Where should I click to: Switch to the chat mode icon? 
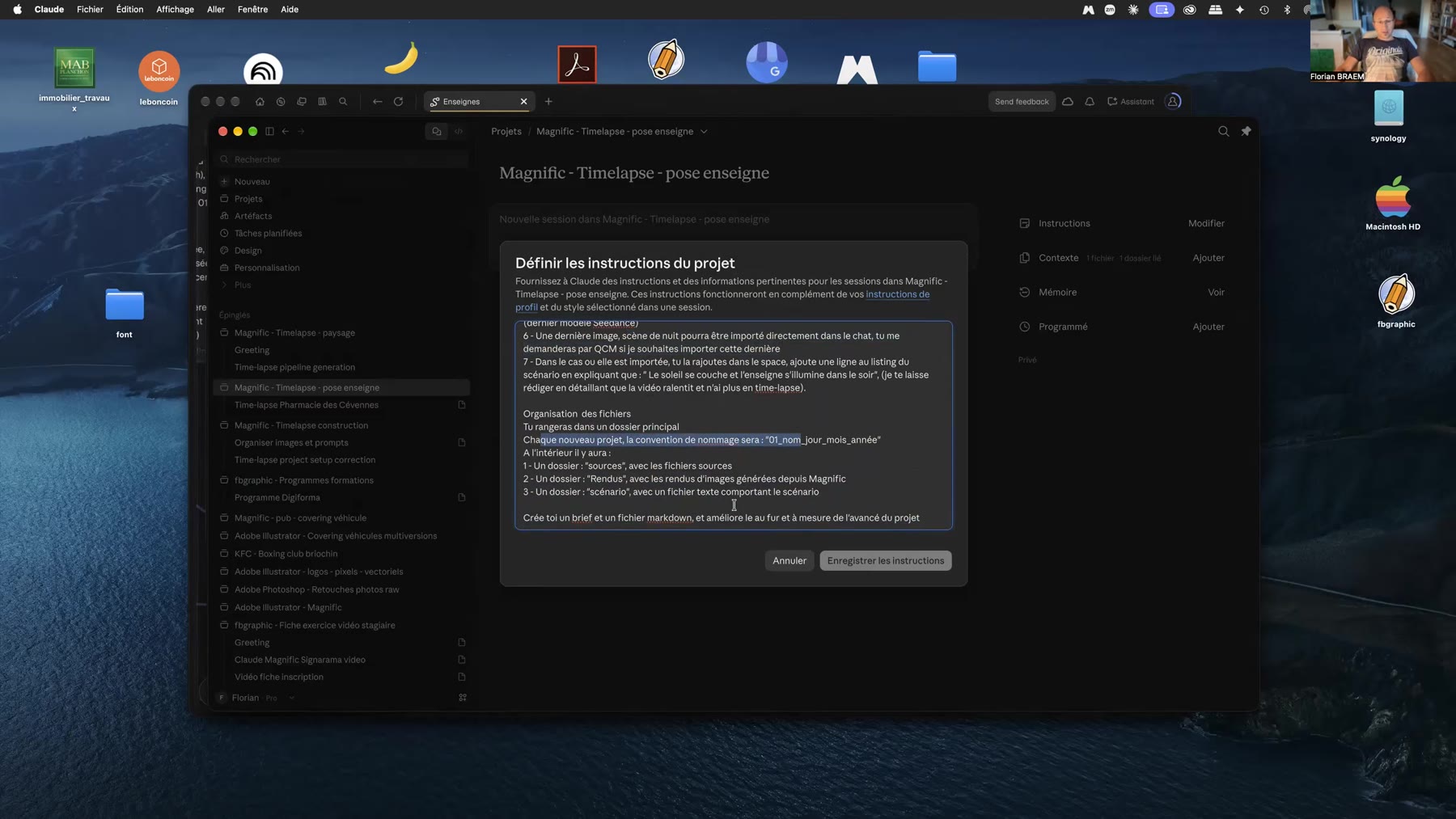437,131
